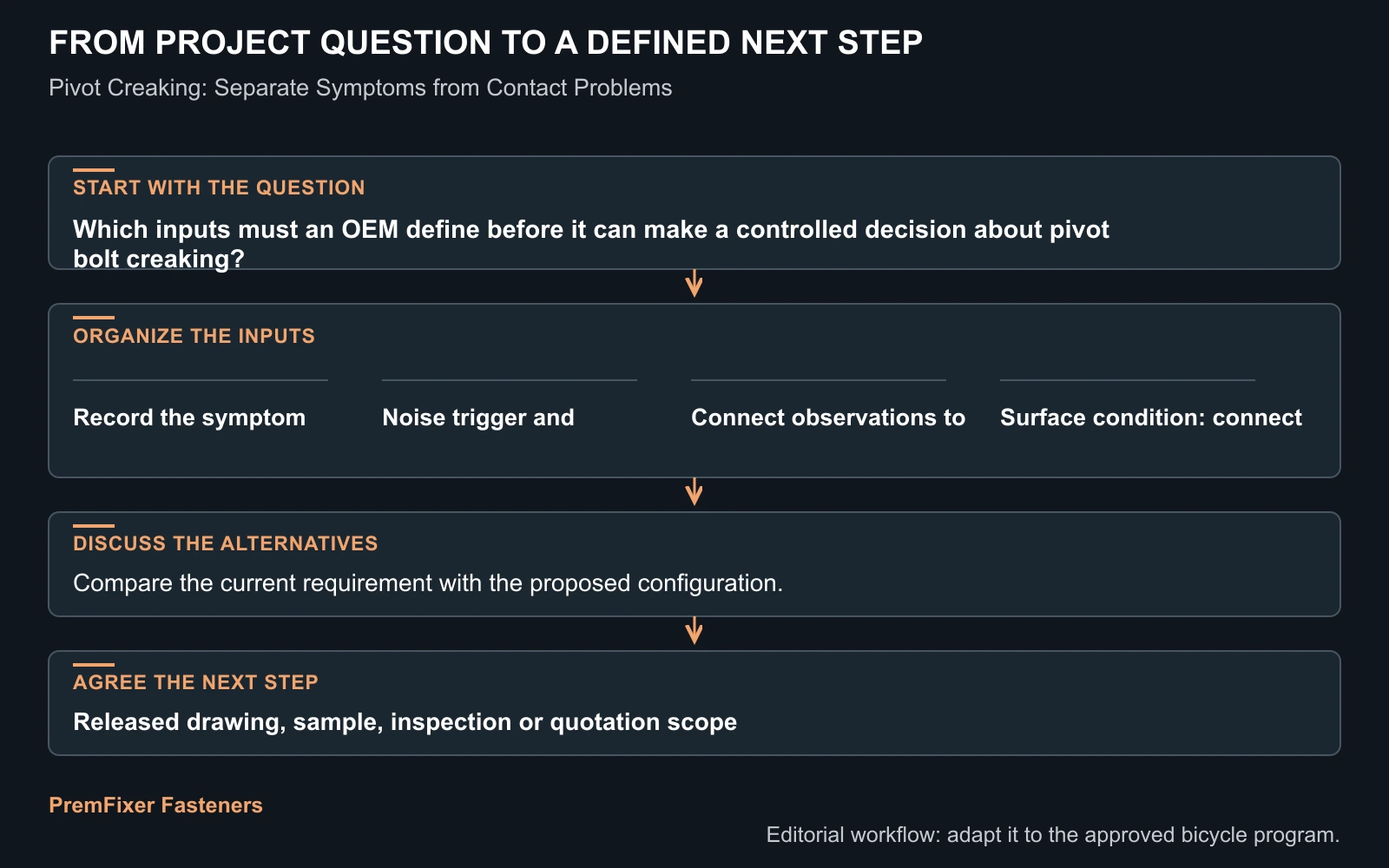Viewport: 1389px width, 868px height.
Task: Click the arrow below the inputs box
Action: pyautogui.click(x=694, y=492)
